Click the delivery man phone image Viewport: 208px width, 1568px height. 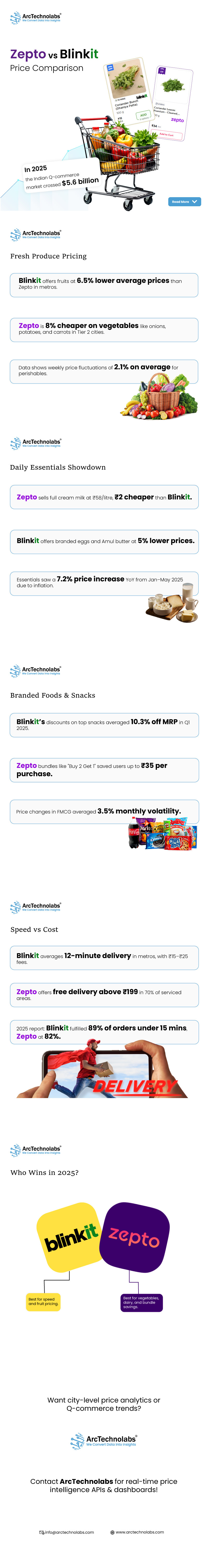coord(103,1068)
